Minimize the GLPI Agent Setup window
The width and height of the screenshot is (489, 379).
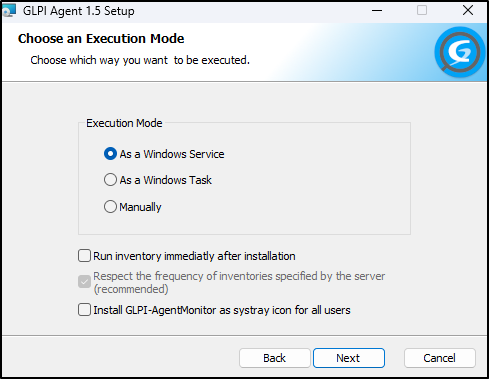(377, 11)
